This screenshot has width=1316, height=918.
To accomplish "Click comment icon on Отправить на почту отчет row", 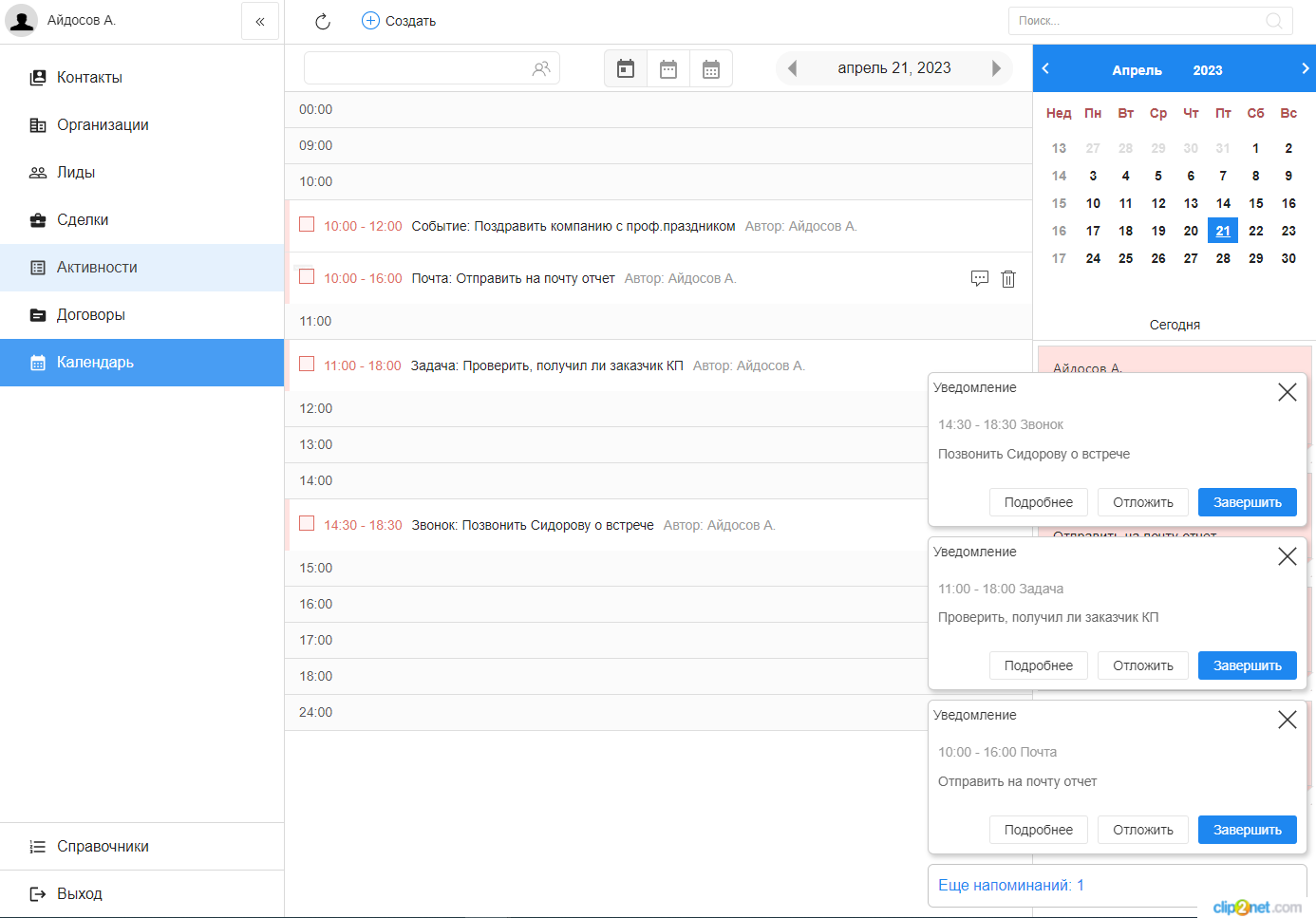I will point(980,278).
